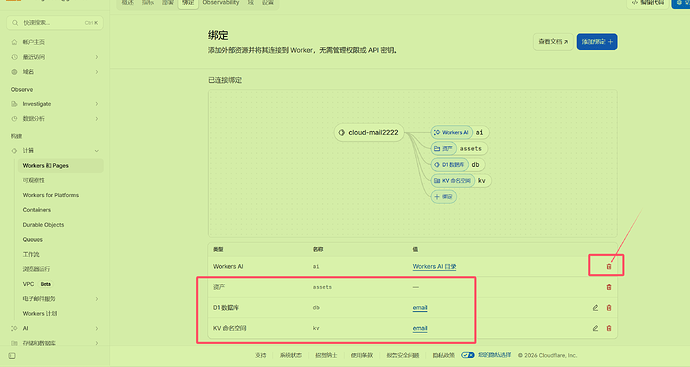Click the 名称 column header
Screen dimensions: 690x367
pyautogui.click(x=318, y=249)
